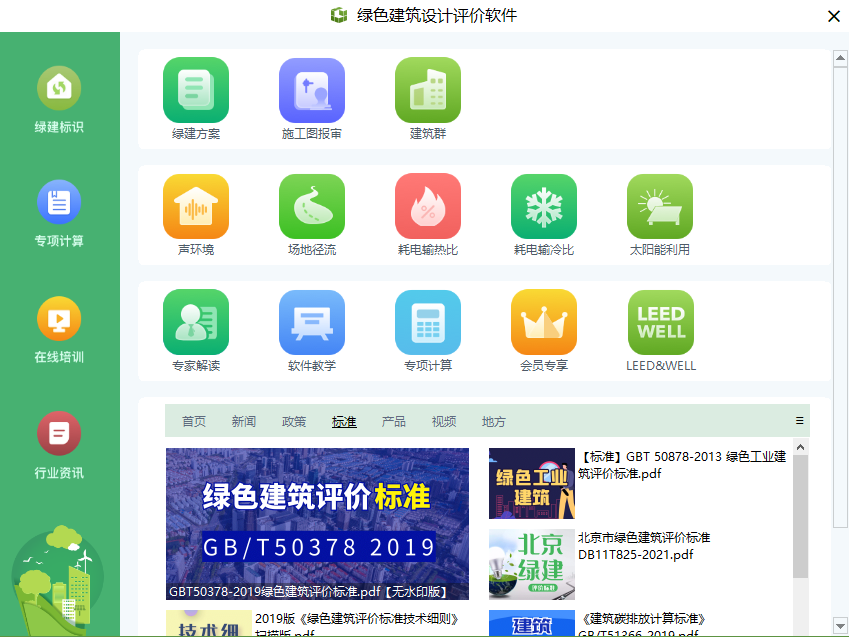Open GBT 50878-2013 绿色工业建筑 standard link
Viewport: 849px width, 637px height.
[x=682, y=465]
